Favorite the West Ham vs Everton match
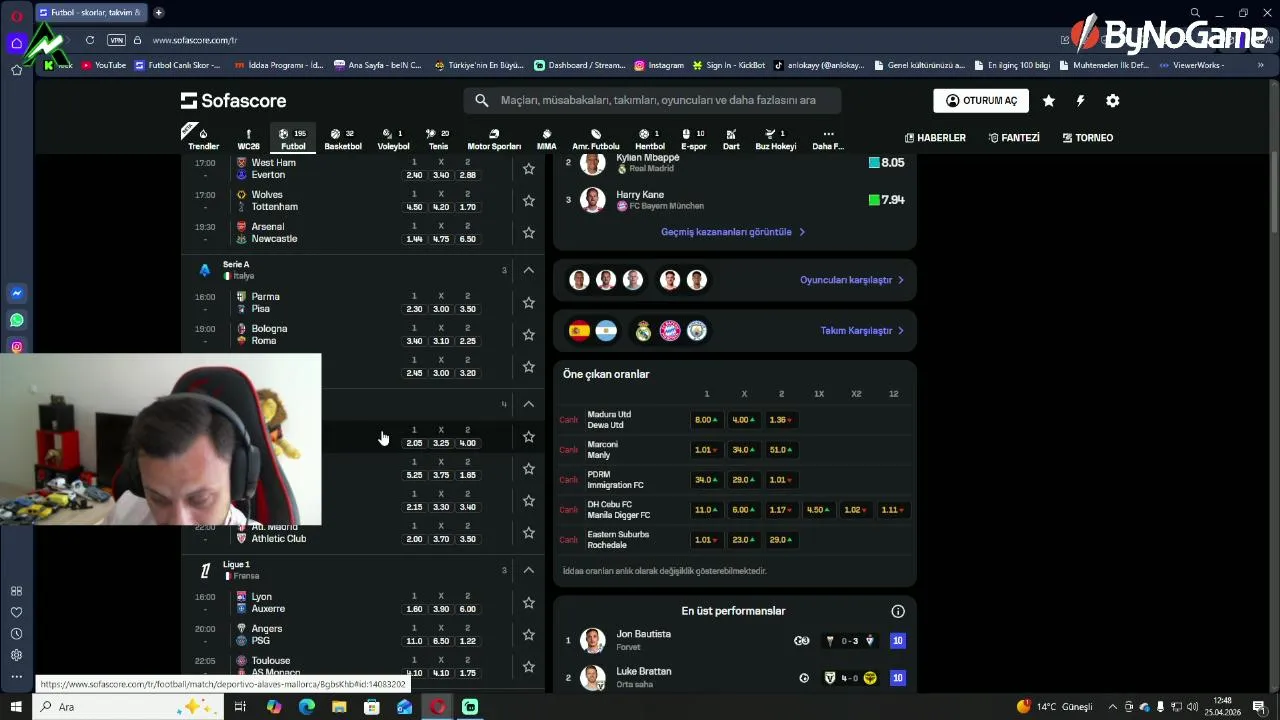 [529, 169]
